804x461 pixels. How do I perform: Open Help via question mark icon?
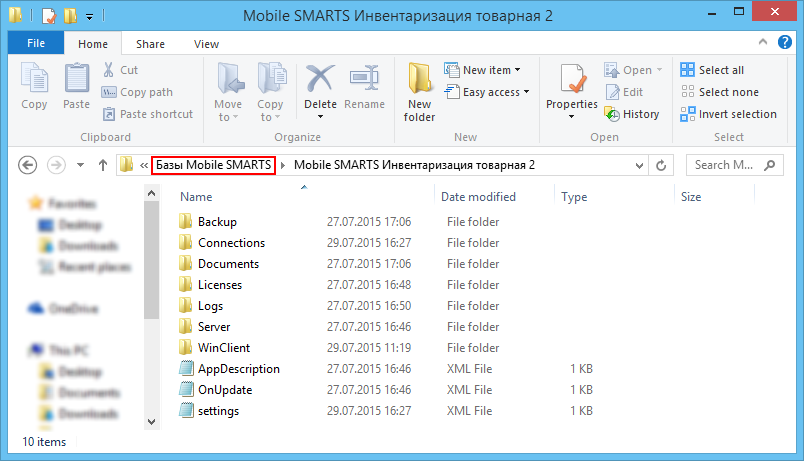[785, 42]
